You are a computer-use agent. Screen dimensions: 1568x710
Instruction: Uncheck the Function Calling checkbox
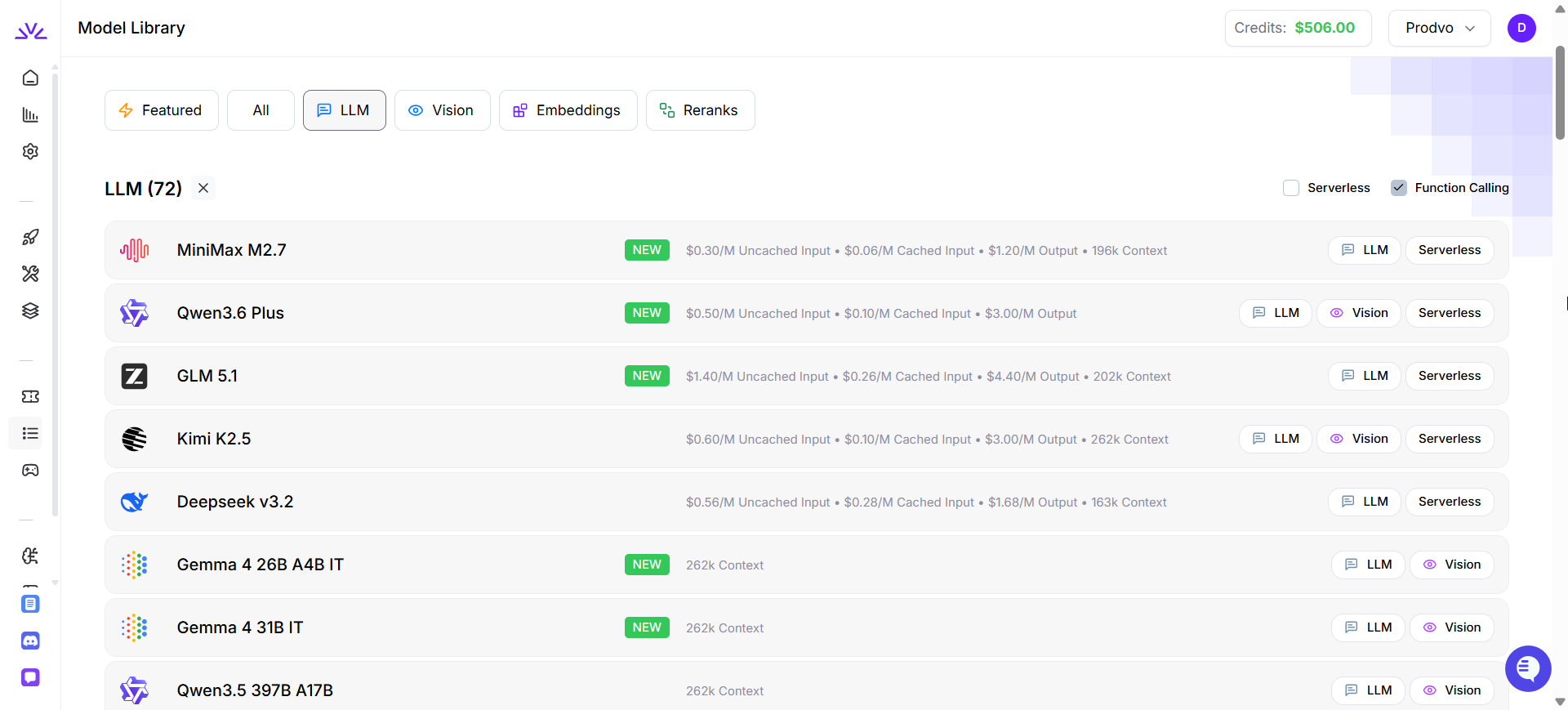(x=1399, y=188)
